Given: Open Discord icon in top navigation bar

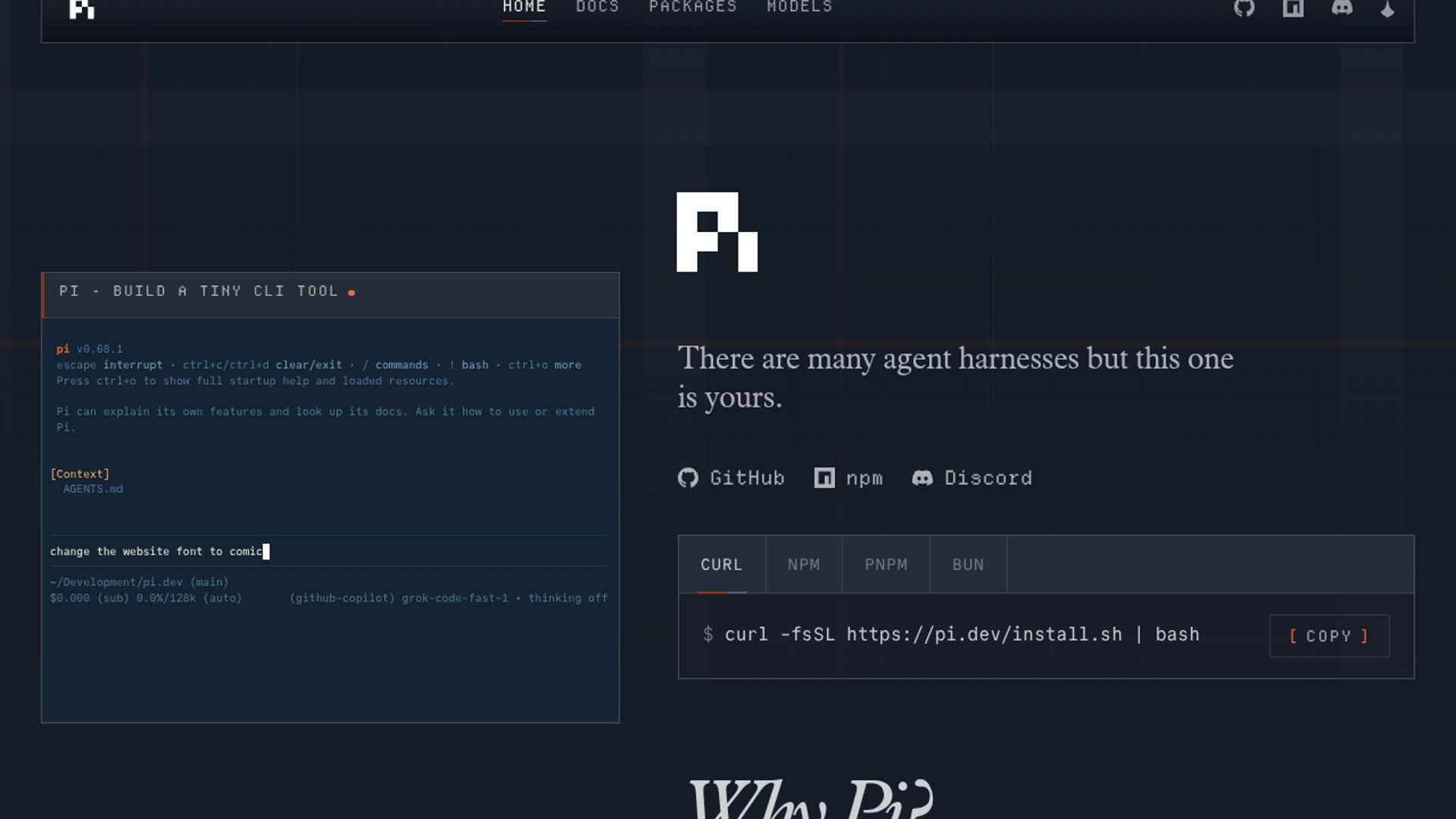Looking at the screenshot, I should [1342, 8].
